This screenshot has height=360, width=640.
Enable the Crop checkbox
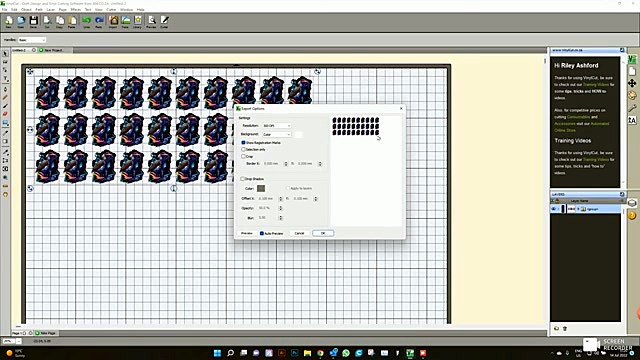244,156
